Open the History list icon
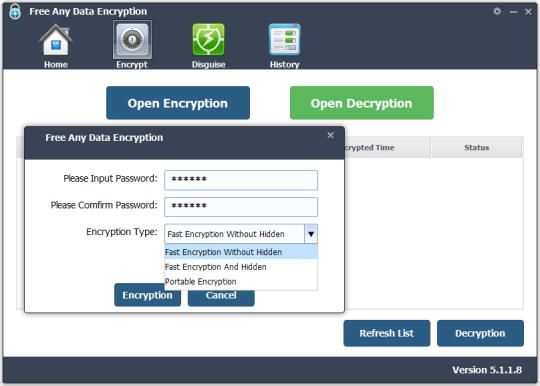This screenshot has height=386, width=540. pos(284,40)
